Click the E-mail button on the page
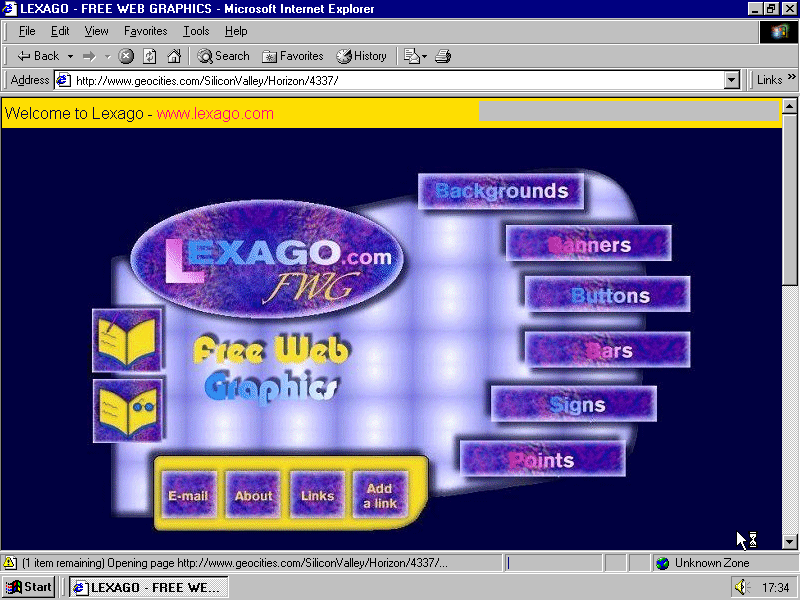 (x=188, y=496)
